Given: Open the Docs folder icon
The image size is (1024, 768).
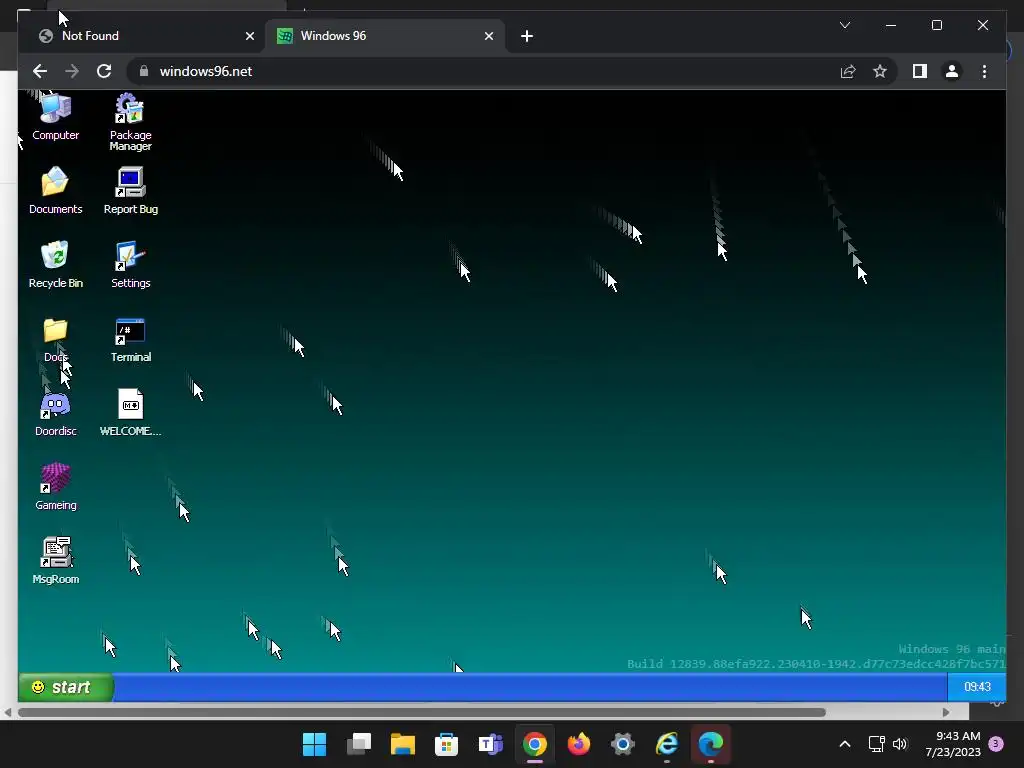Looking at the screenshot, I should click(56, 339).
